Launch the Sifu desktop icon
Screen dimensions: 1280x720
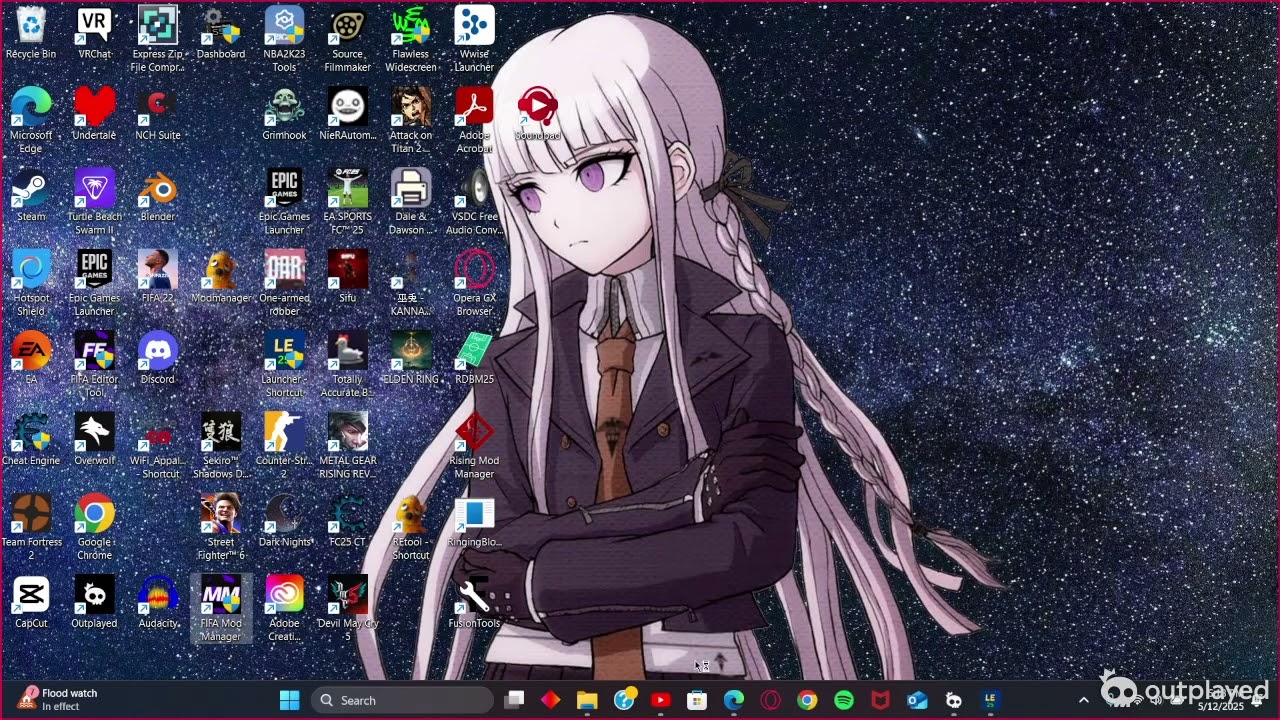click(x=347, y=276)
